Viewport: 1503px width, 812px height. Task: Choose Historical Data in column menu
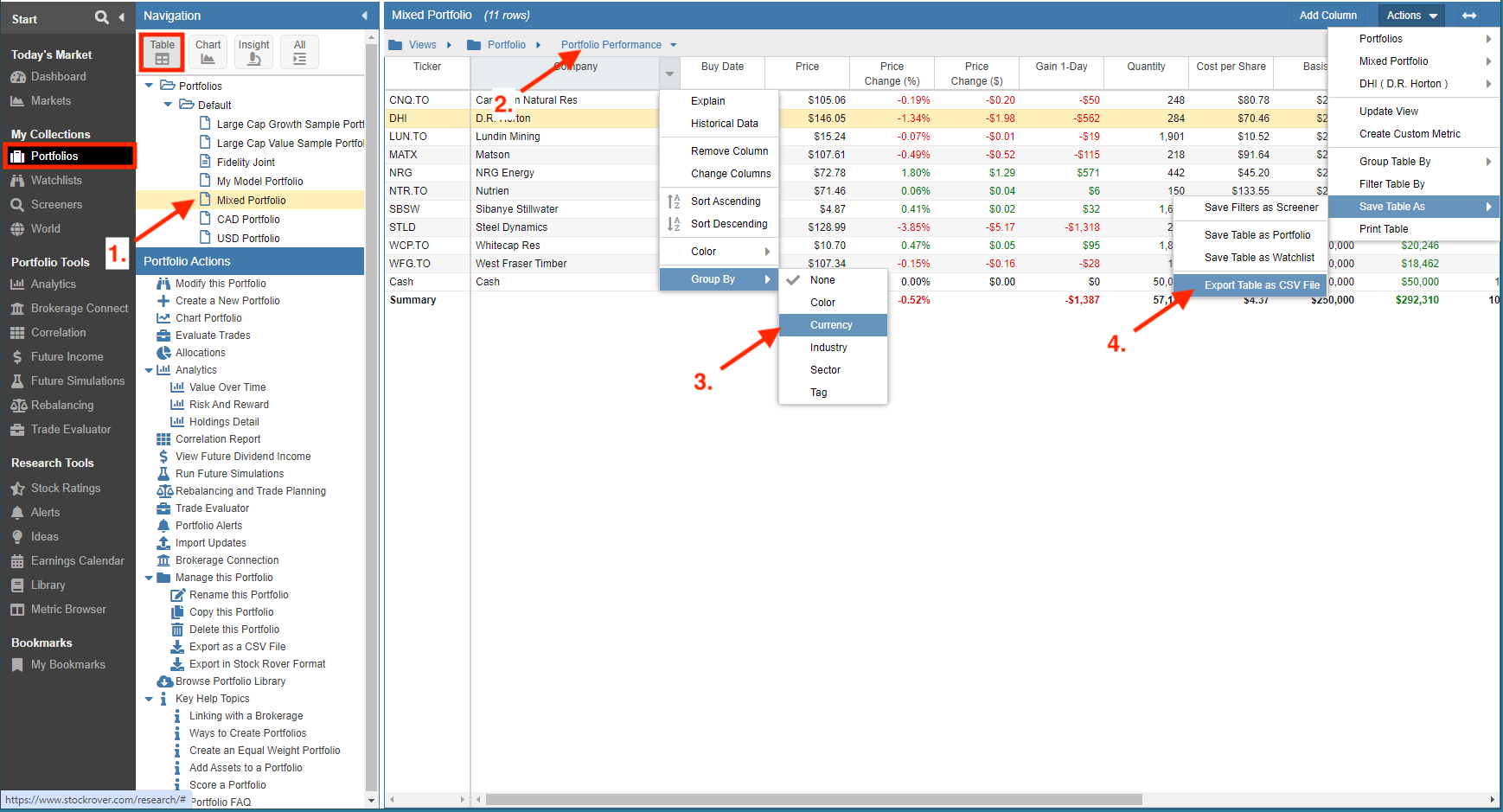pyautogui.click(x=719, y=124)
